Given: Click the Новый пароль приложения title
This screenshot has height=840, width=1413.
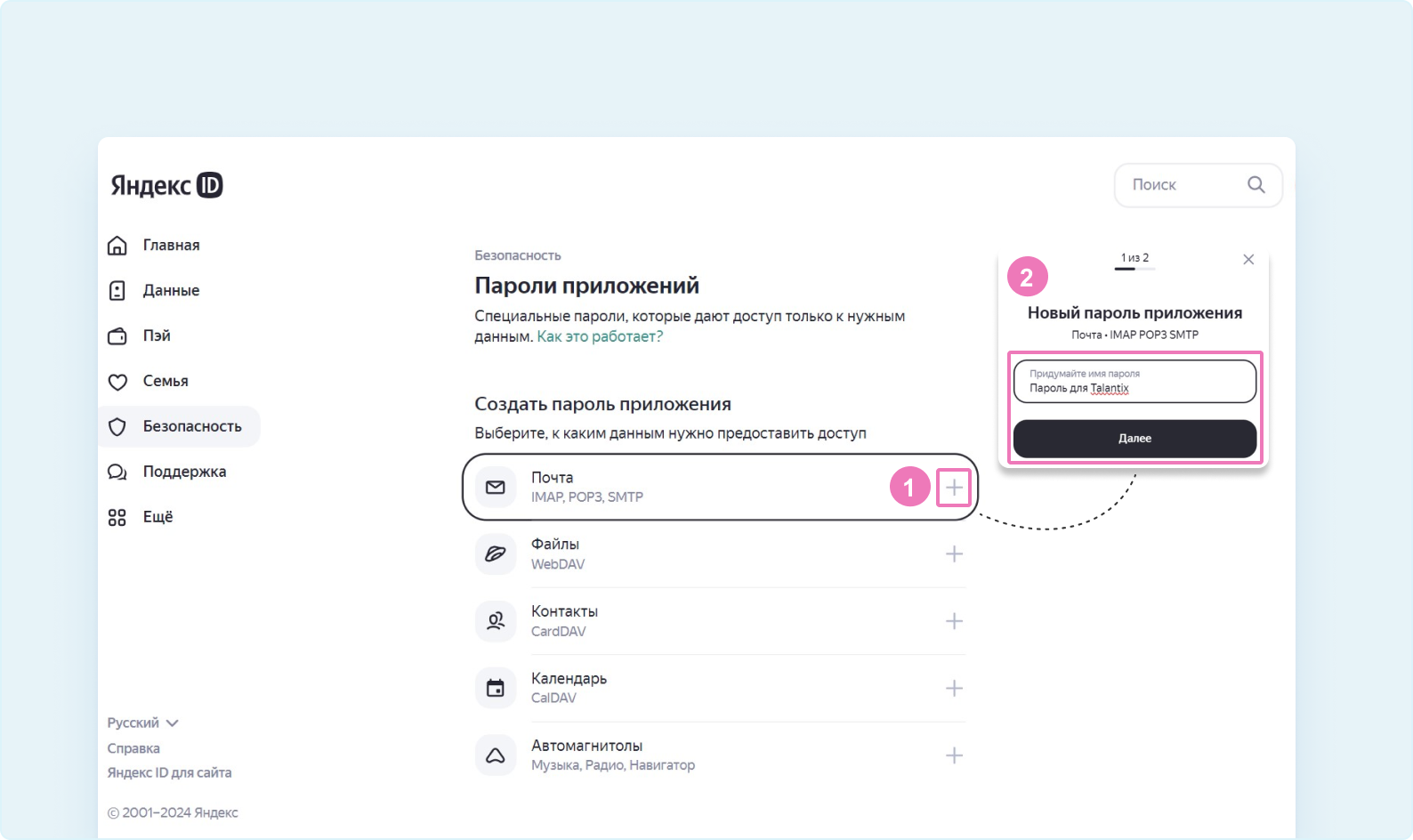Looking at the screenshot, I should pos(1134,313).
